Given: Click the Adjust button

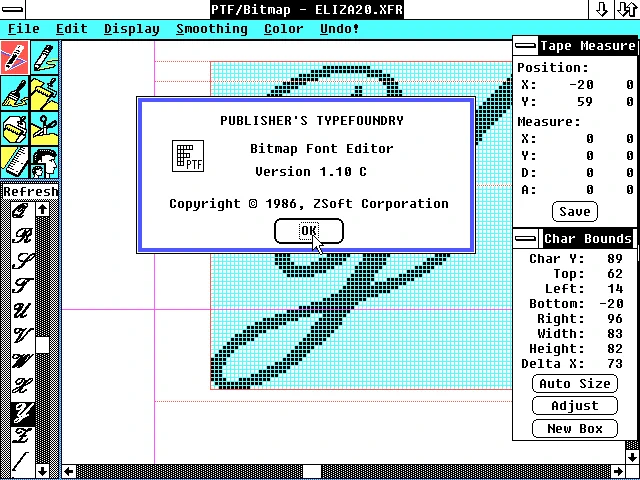Looking at the screenshot, I should 575,406.
